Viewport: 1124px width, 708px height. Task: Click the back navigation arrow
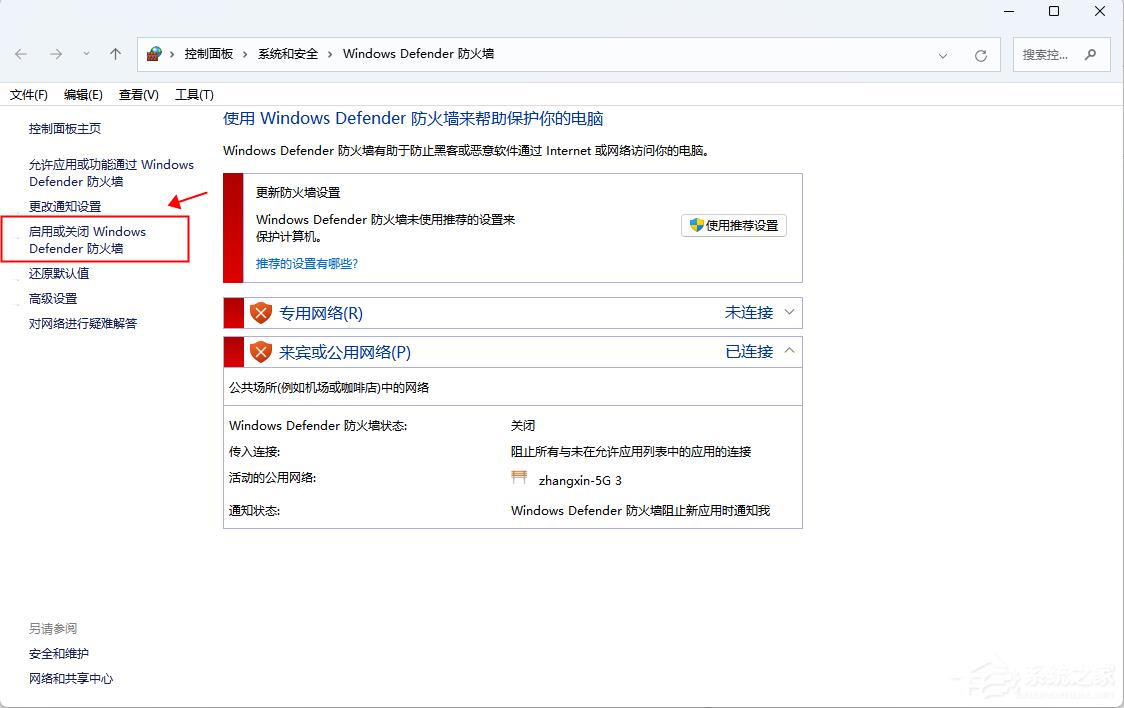pos(20,54)
